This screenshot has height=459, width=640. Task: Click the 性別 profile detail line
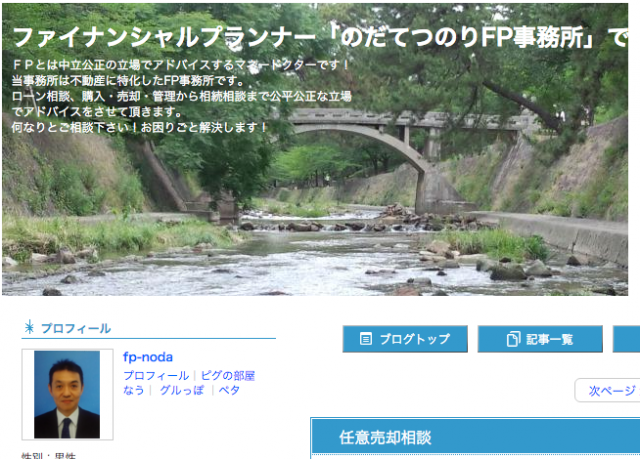[49, 455]
